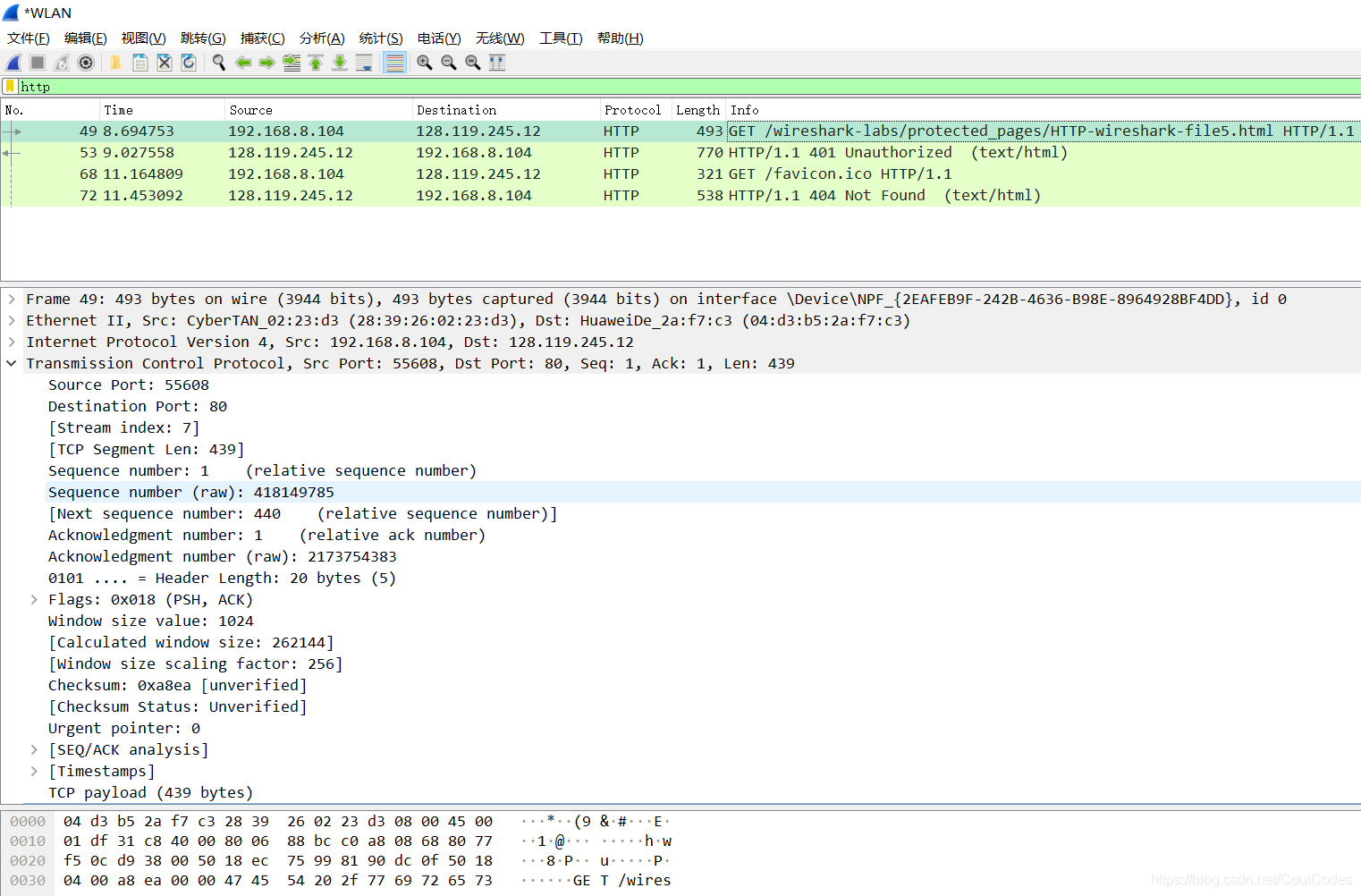This screenshot has height=896, width=1361.
Task: Sort by the Source column header
Action: point(318,110)
